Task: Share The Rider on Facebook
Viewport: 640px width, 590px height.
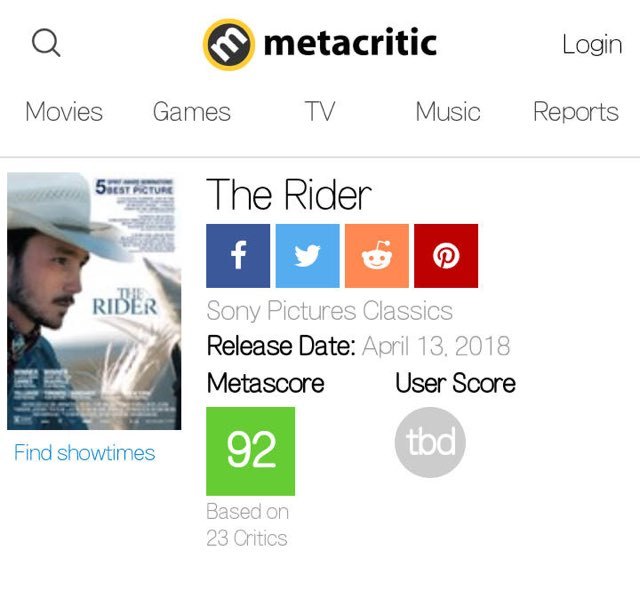Action: [238, 256]
